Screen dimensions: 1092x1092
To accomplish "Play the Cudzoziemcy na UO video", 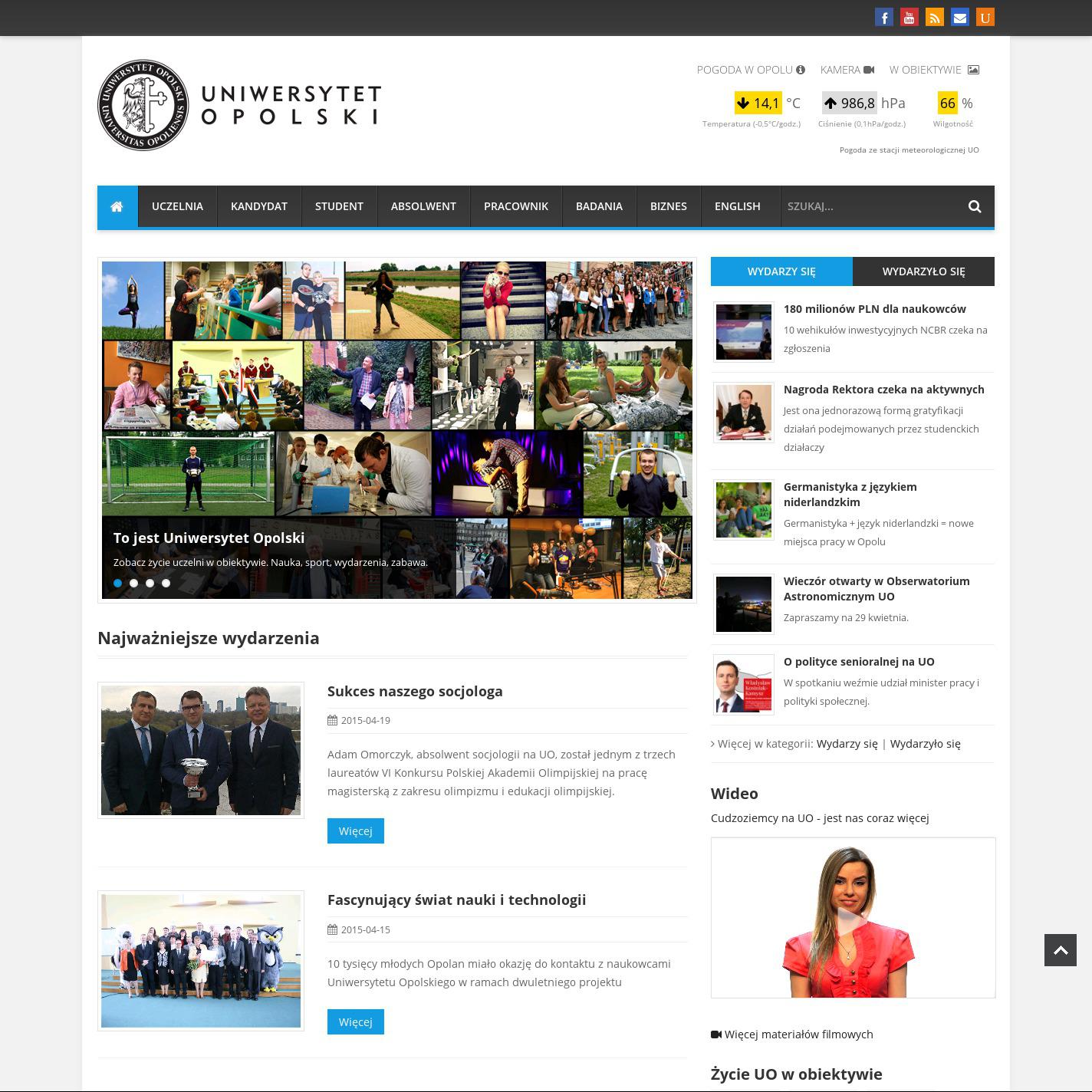I will click(x=852, y=919).
